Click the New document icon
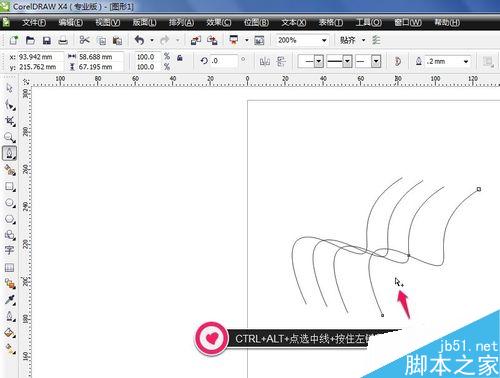The width and height of the screenshot is (500, 378). click(x=13, y=40)
